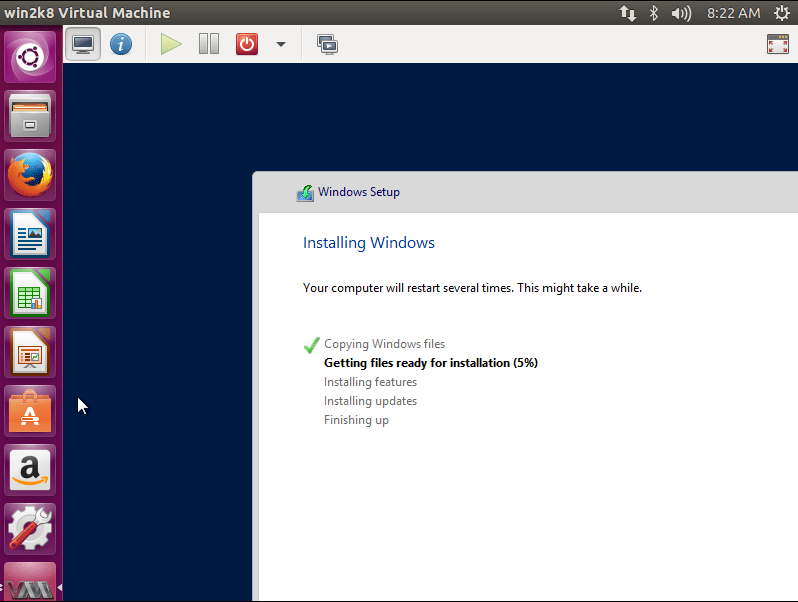Shut down the virtual machine
Viewport: 798px width, 602px height.
247,44
